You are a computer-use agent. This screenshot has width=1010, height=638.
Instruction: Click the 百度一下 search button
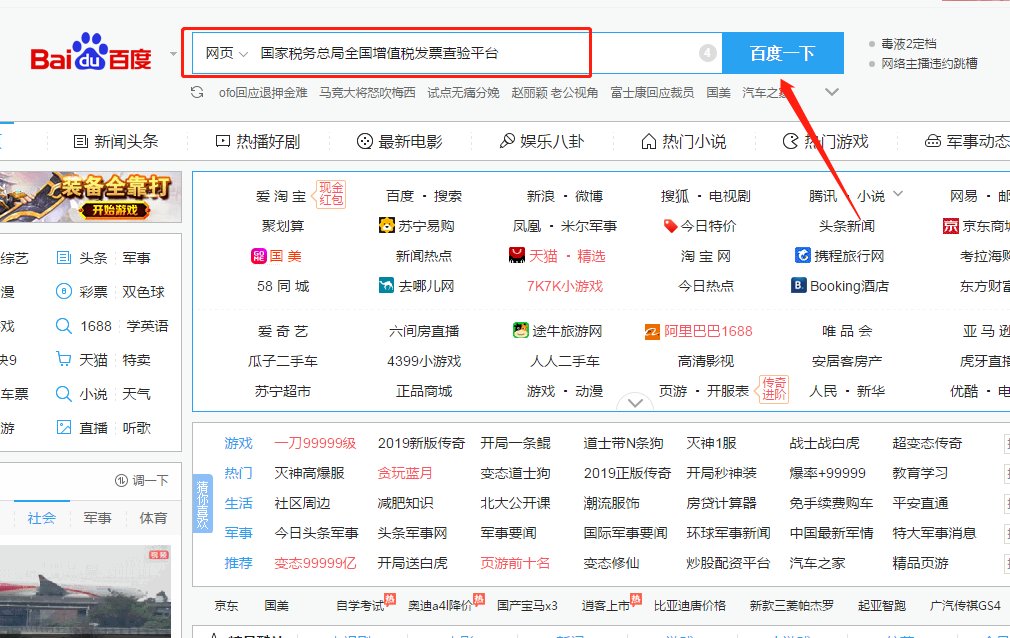point(784,53)
